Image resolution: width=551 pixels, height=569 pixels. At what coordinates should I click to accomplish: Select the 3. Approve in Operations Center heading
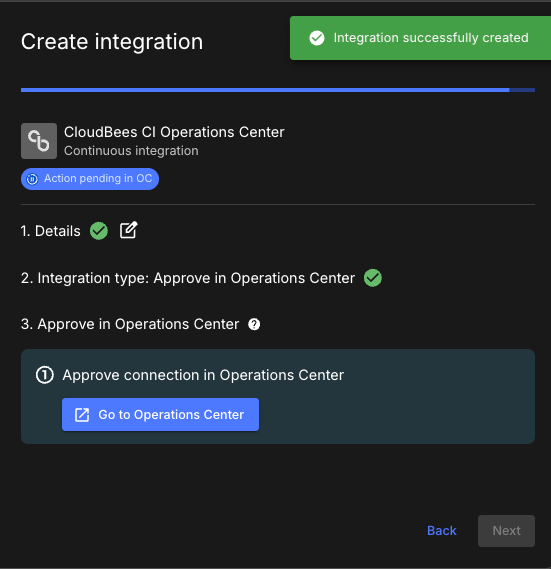click(130, 324)
